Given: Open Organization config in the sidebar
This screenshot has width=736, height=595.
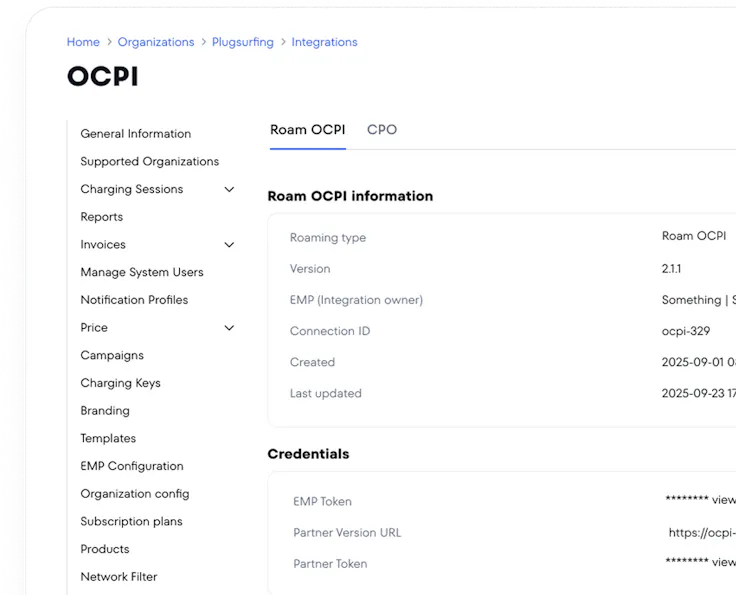Looking at the screenshot, I should click(x=135, y=494).
